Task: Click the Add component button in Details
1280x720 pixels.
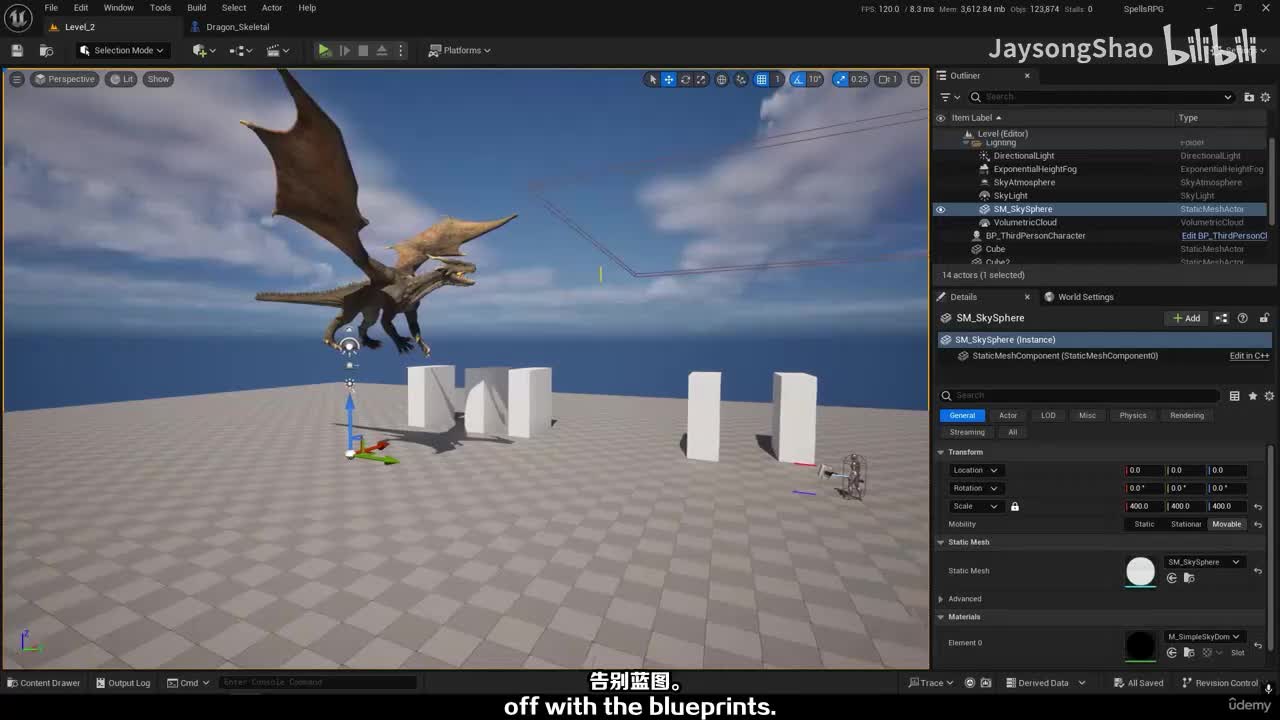Action: 1187,318
